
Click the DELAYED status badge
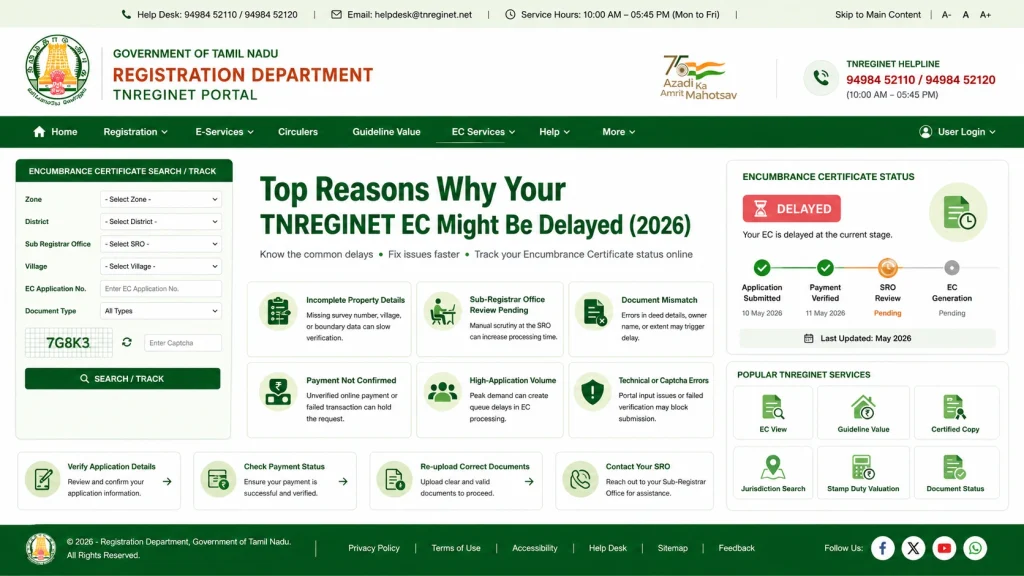(792, 208)
